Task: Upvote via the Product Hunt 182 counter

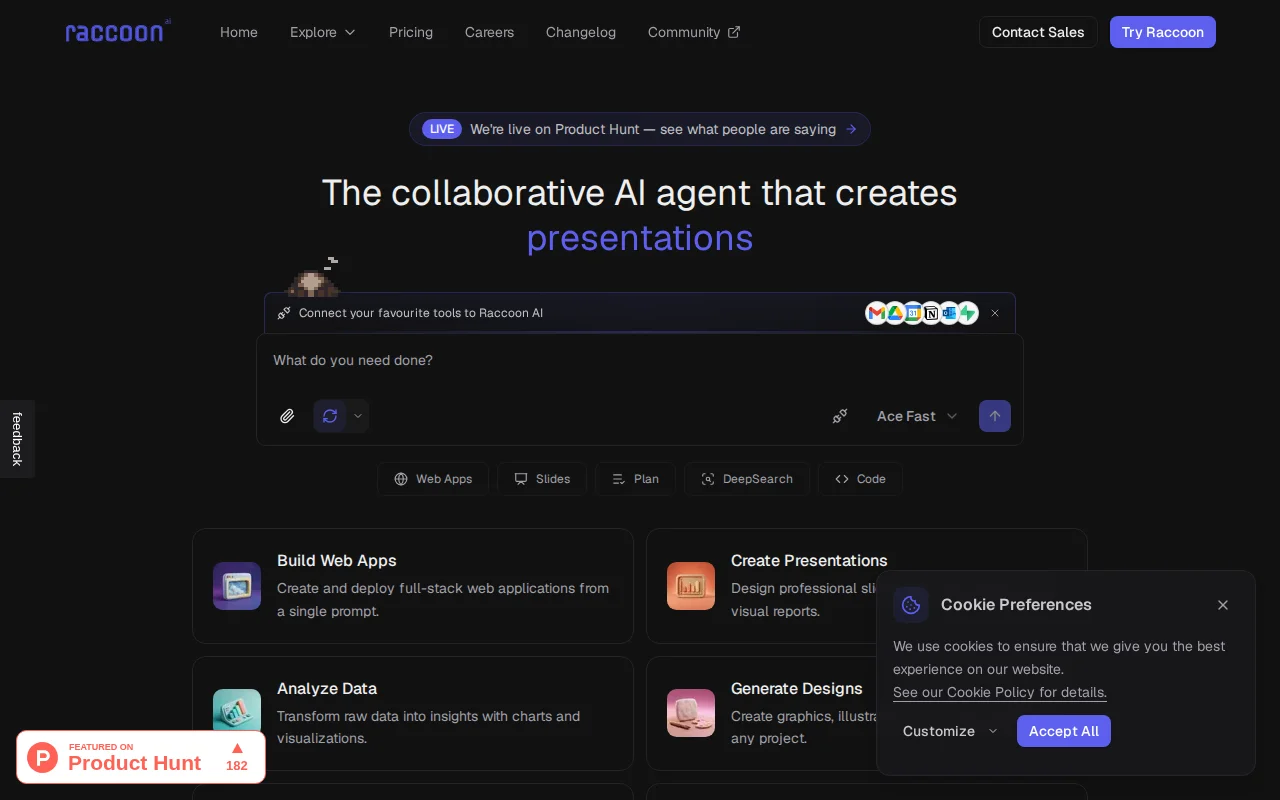Action: click(237, 757)
